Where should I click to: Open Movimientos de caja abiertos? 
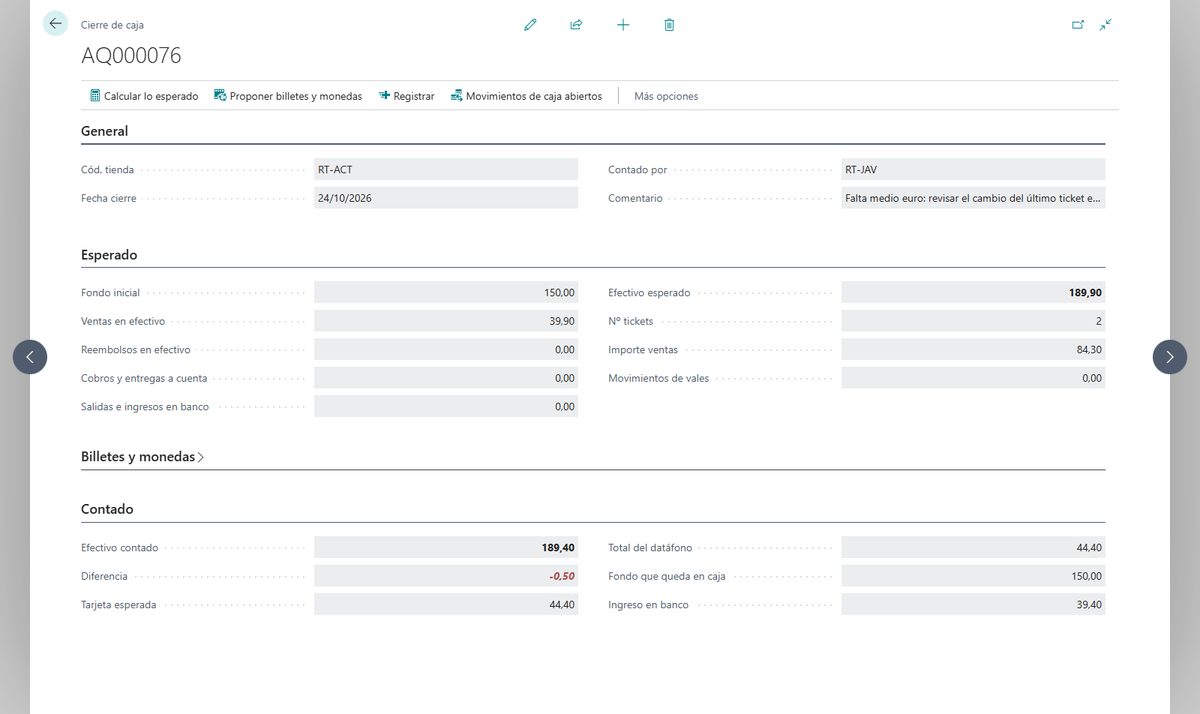(x=526, y=96)
